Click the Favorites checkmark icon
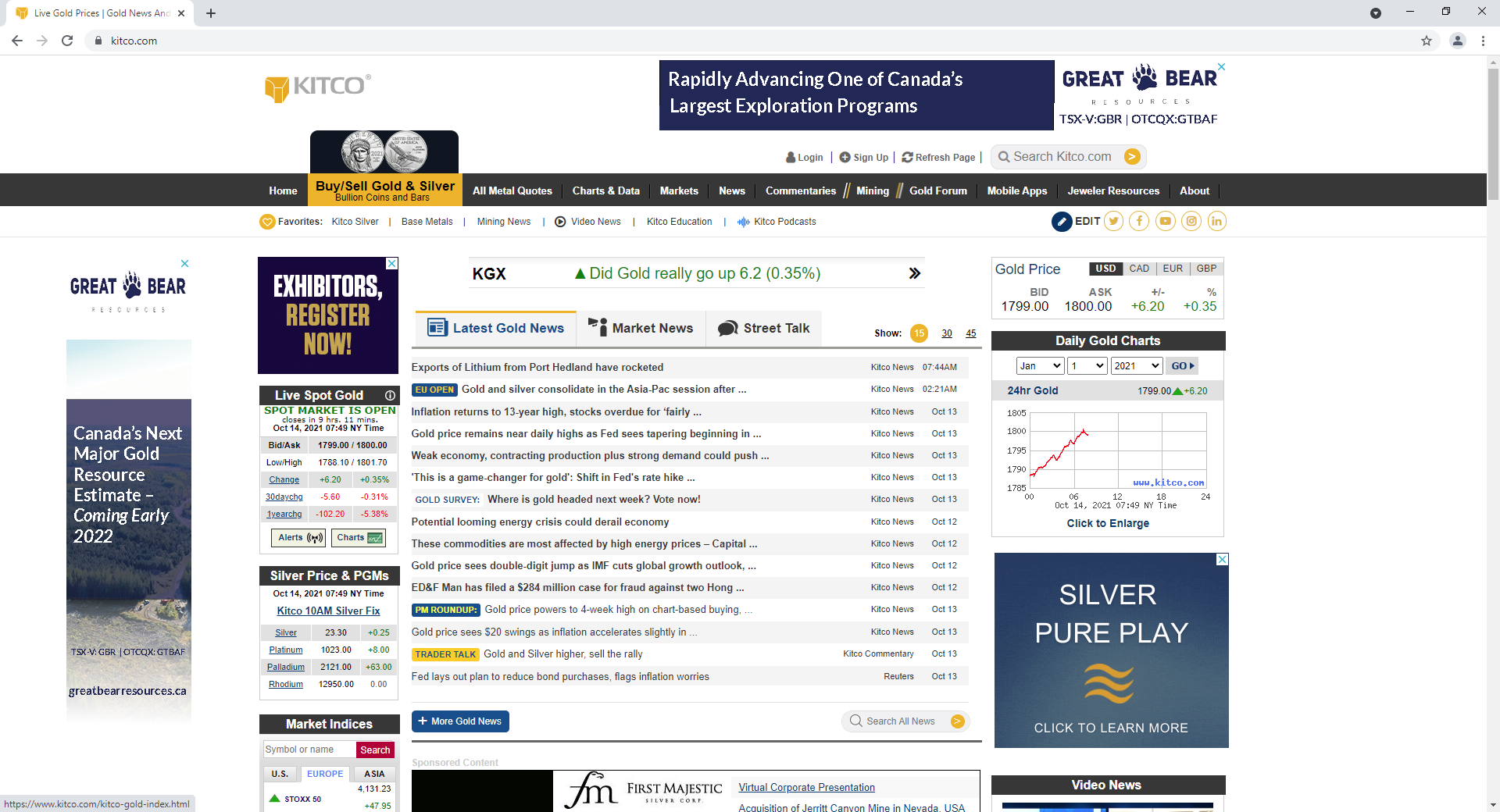This screenshot has height=812, width=1500. [267, 222]
